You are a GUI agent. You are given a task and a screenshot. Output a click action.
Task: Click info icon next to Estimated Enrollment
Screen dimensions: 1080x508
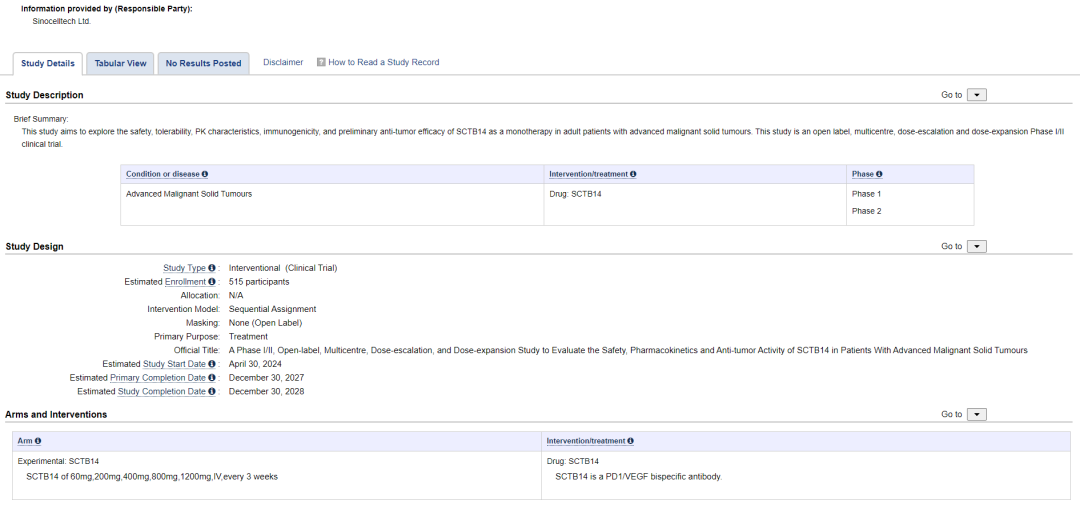click(x=212, y=282)
